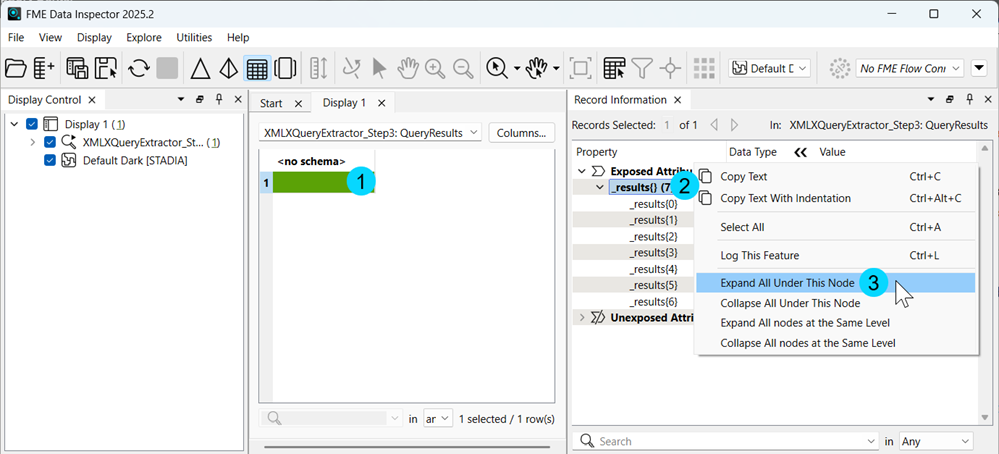The width and height of the screenshot is (999, 454).
Task: Open the Any dropdown in Record Information
Action: pos(936,441)
